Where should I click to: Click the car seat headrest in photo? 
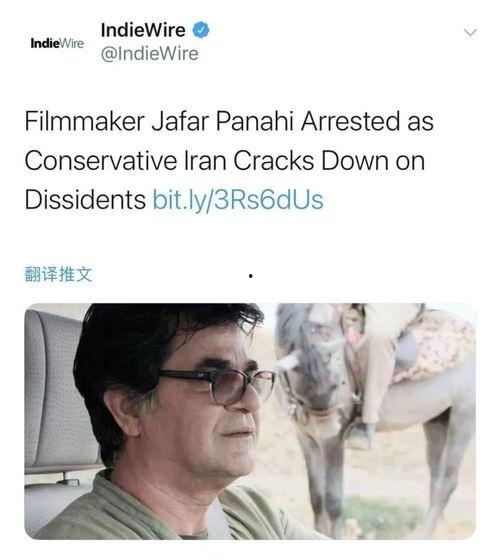pyautogui.click(x=54, y=389)
